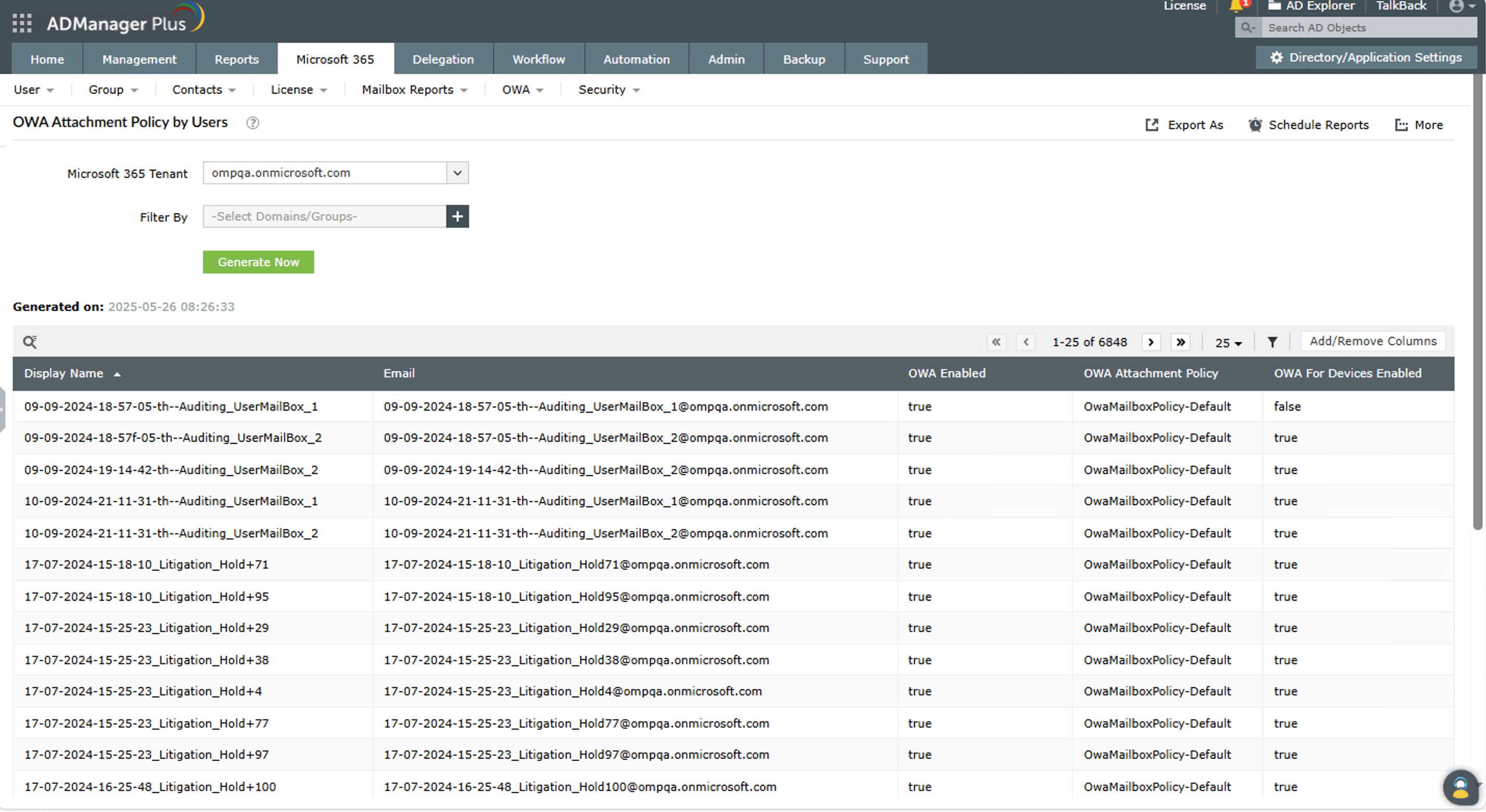Screen dimensions: 1486x812
Task: Click the help question mark icon
Action: click(253, 123)
